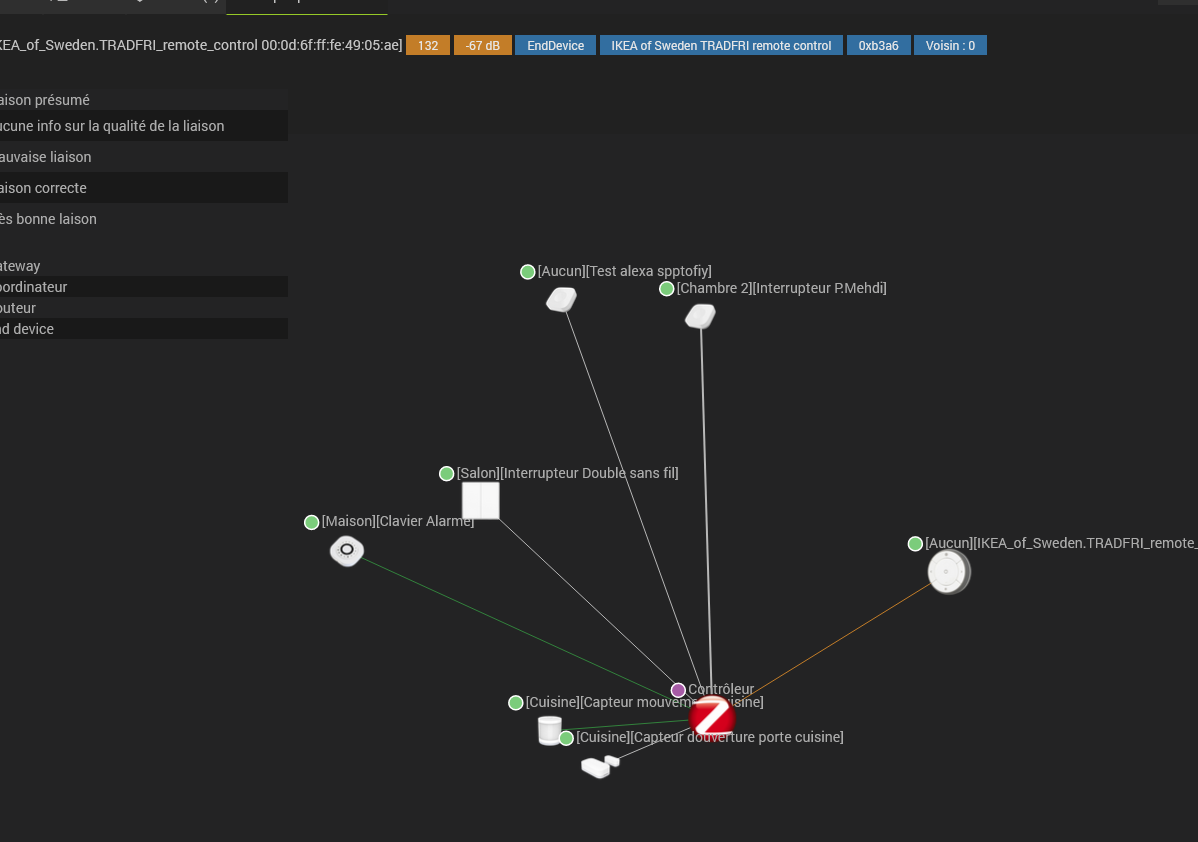Click green dot beside Interrupteur Double sans fil

pyautogui.click(x=446, y=474)
